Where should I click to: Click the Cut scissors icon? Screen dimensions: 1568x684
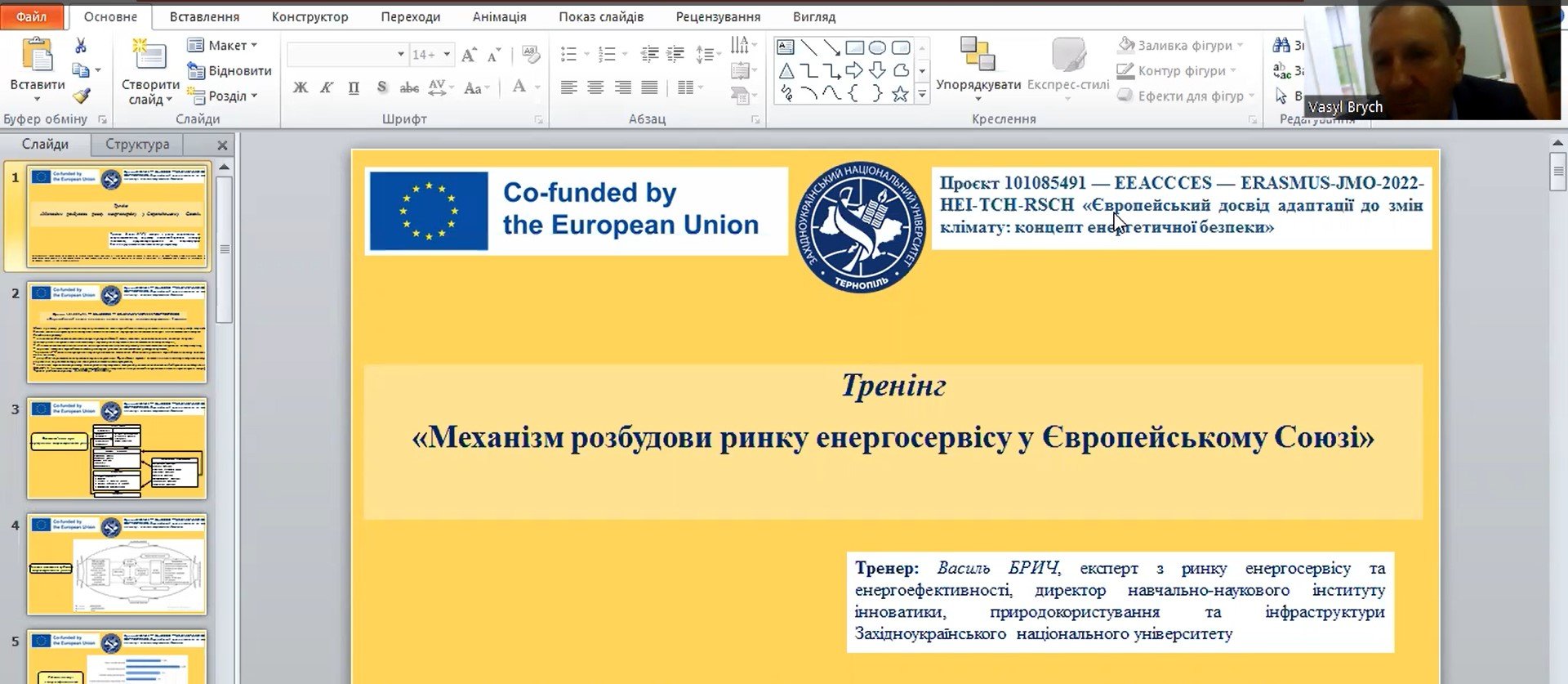[81, 46]
